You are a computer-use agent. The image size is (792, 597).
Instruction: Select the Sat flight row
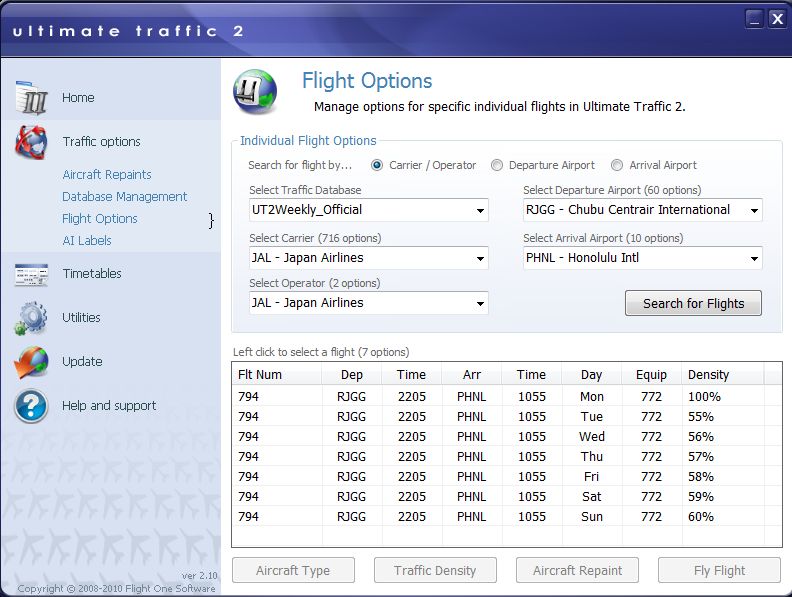507,496
